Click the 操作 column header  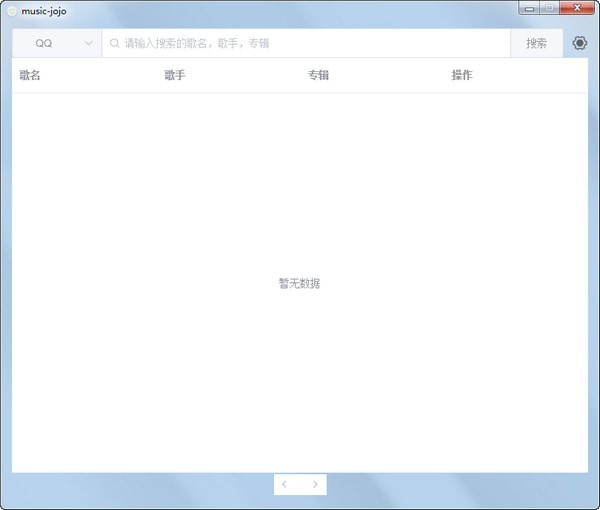click(462, 75)
